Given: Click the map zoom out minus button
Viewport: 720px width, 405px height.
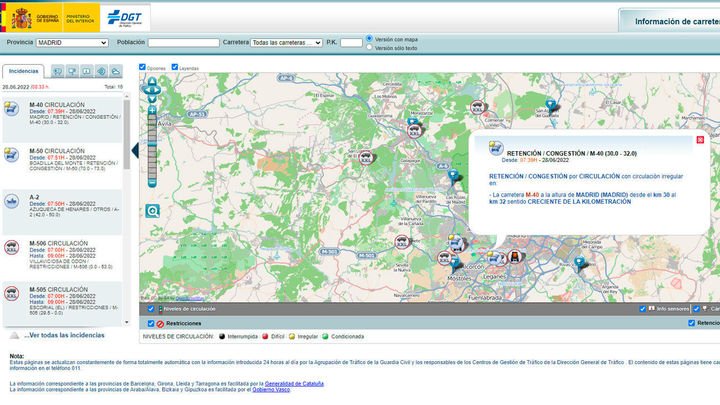Looking at the screenshot, I should click(x=152, y=183).
